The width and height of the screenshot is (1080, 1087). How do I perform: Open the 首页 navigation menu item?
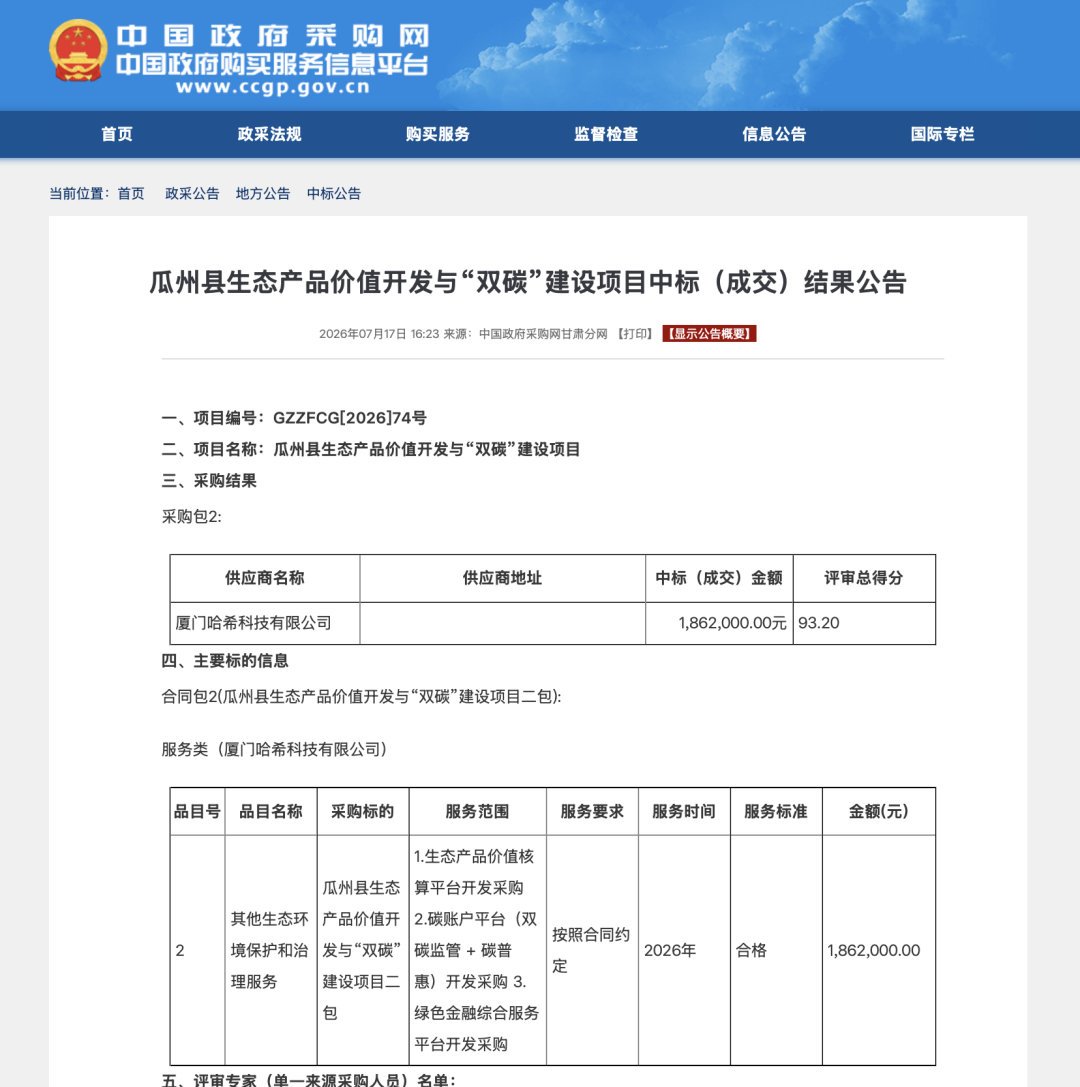[117, 134]
